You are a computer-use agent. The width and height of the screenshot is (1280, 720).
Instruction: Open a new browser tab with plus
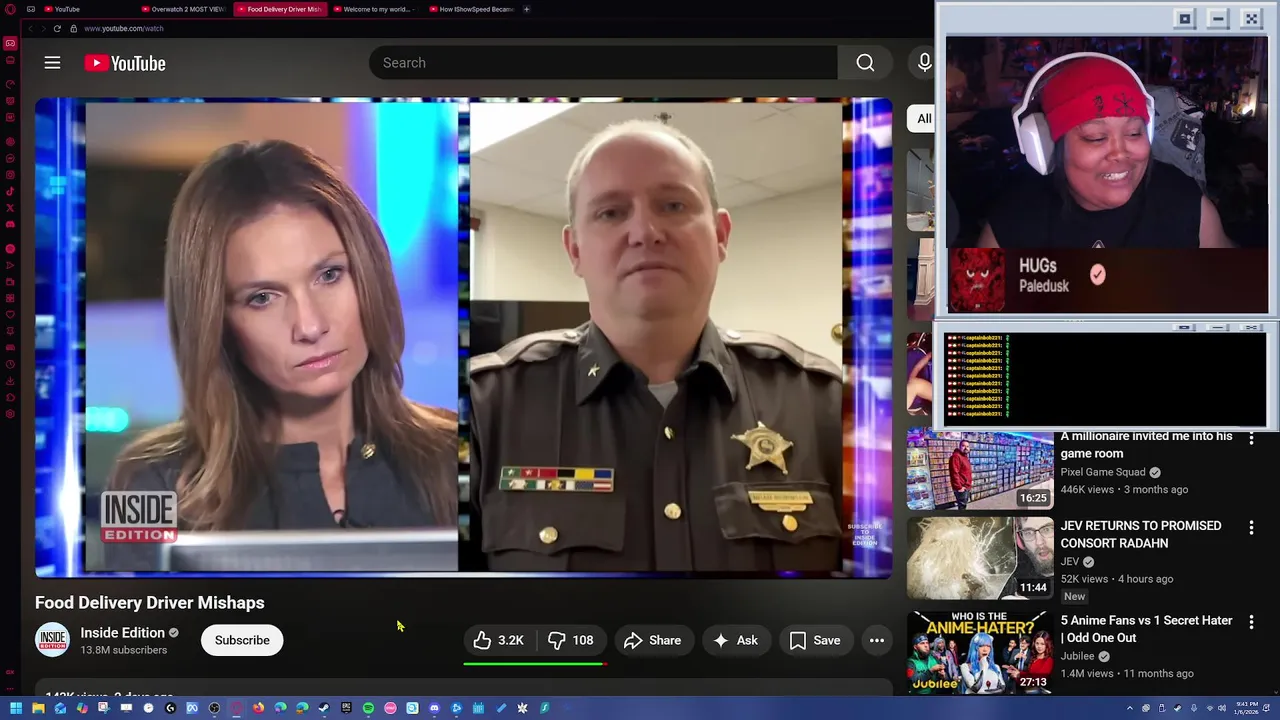[527, 9]
